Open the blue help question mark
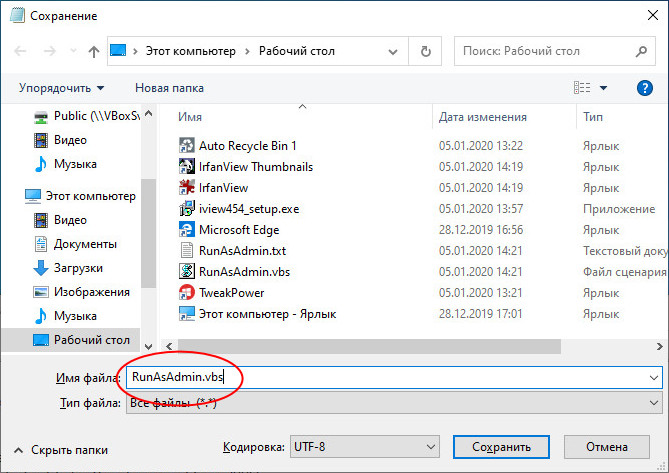 tap(644, 88)
